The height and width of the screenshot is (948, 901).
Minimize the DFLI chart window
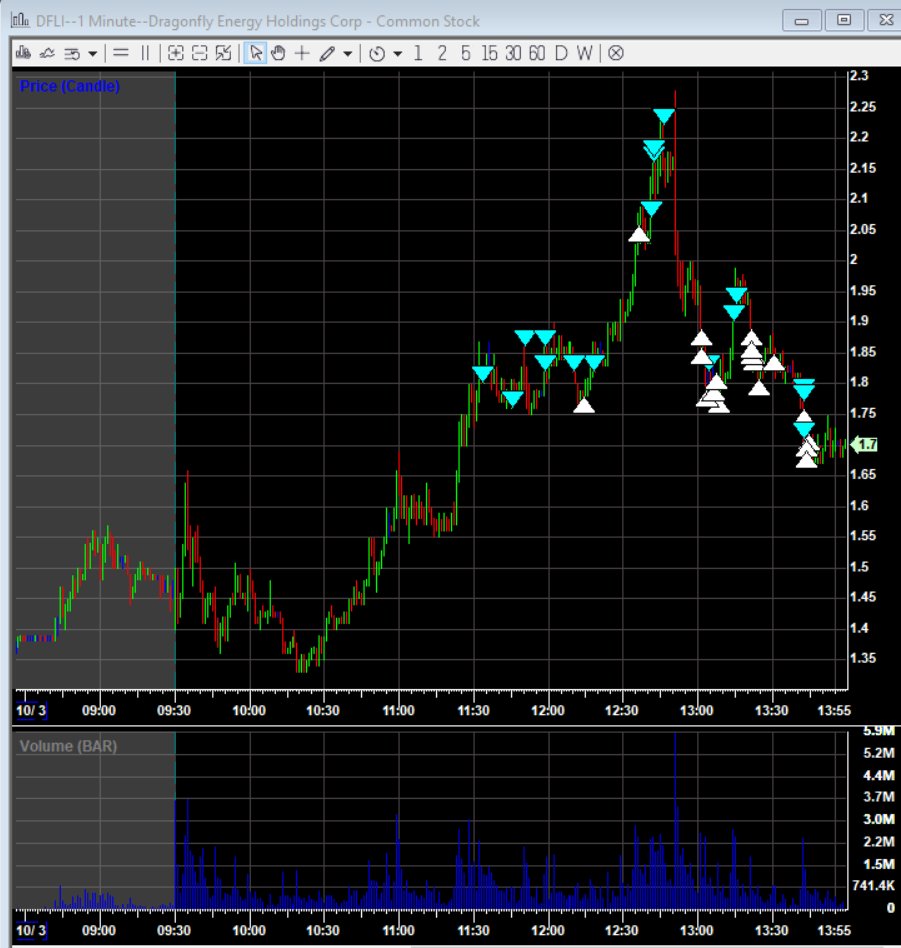802,21
